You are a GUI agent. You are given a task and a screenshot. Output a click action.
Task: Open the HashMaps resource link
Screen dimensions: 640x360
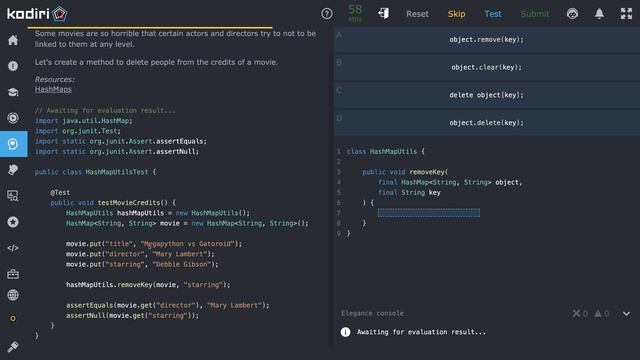pyautogui.click(x=53, y=89)
